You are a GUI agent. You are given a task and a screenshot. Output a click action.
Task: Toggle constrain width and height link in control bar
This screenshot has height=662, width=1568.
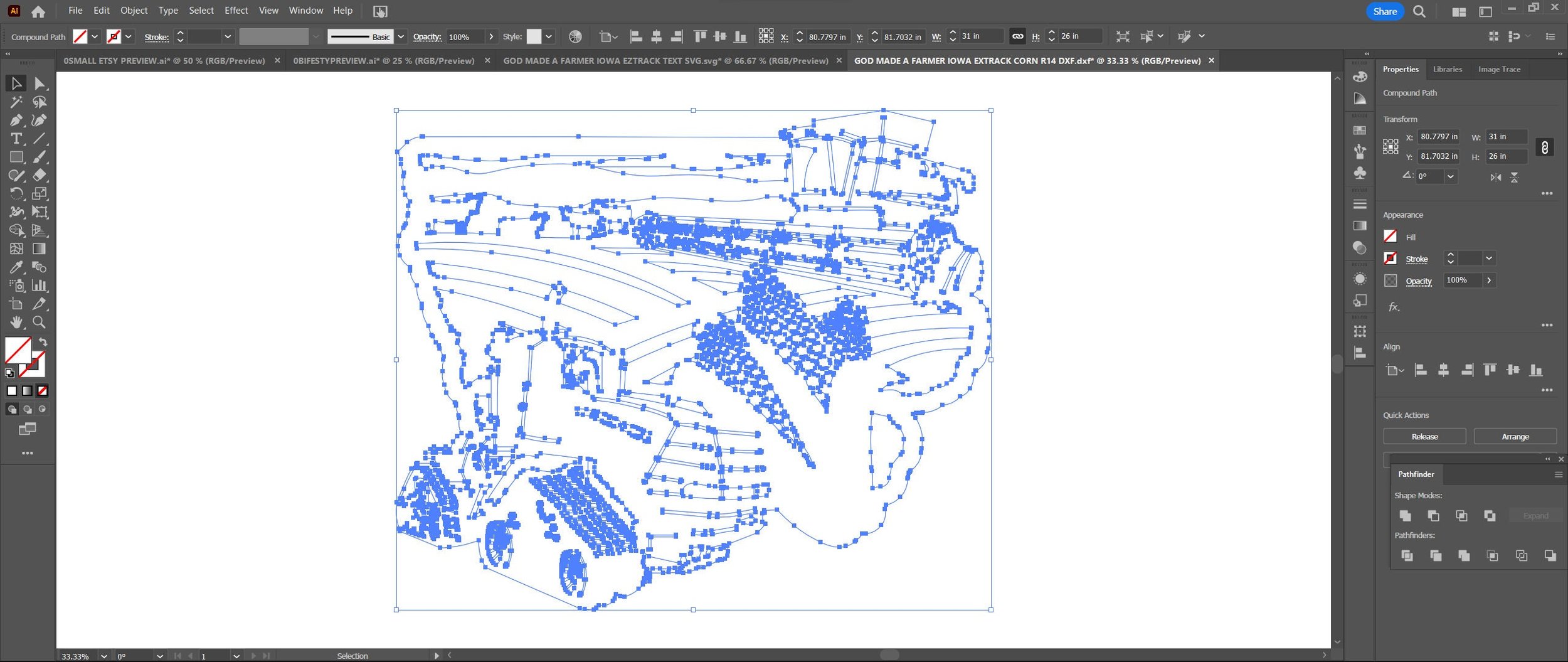(x=1017, y=36)
